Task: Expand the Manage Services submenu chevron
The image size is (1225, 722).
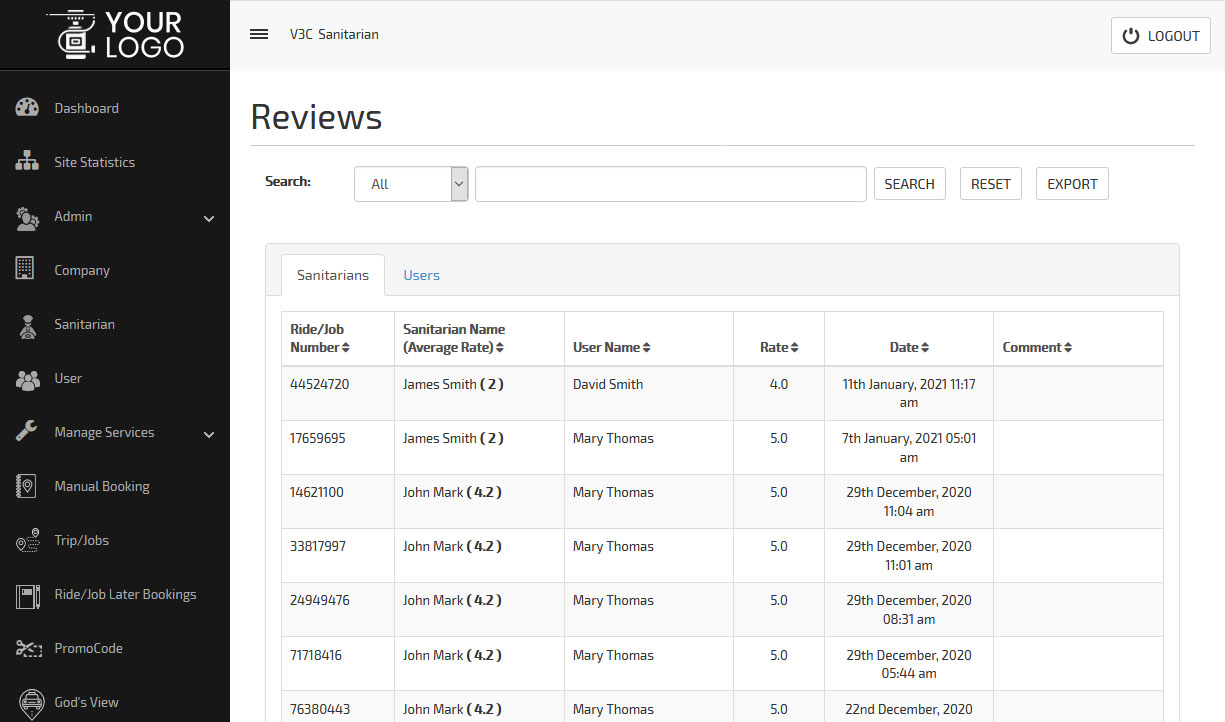Action: pos(209,434)
